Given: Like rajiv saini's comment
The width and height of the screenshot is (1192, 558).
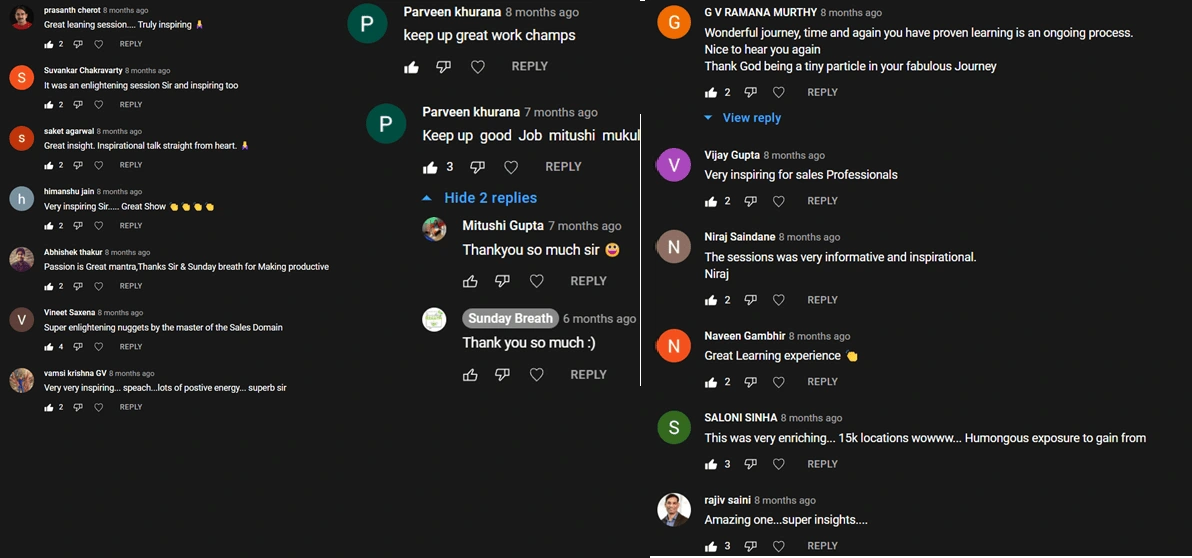Looking at the screenshot, I should click(x=711, y=546).
